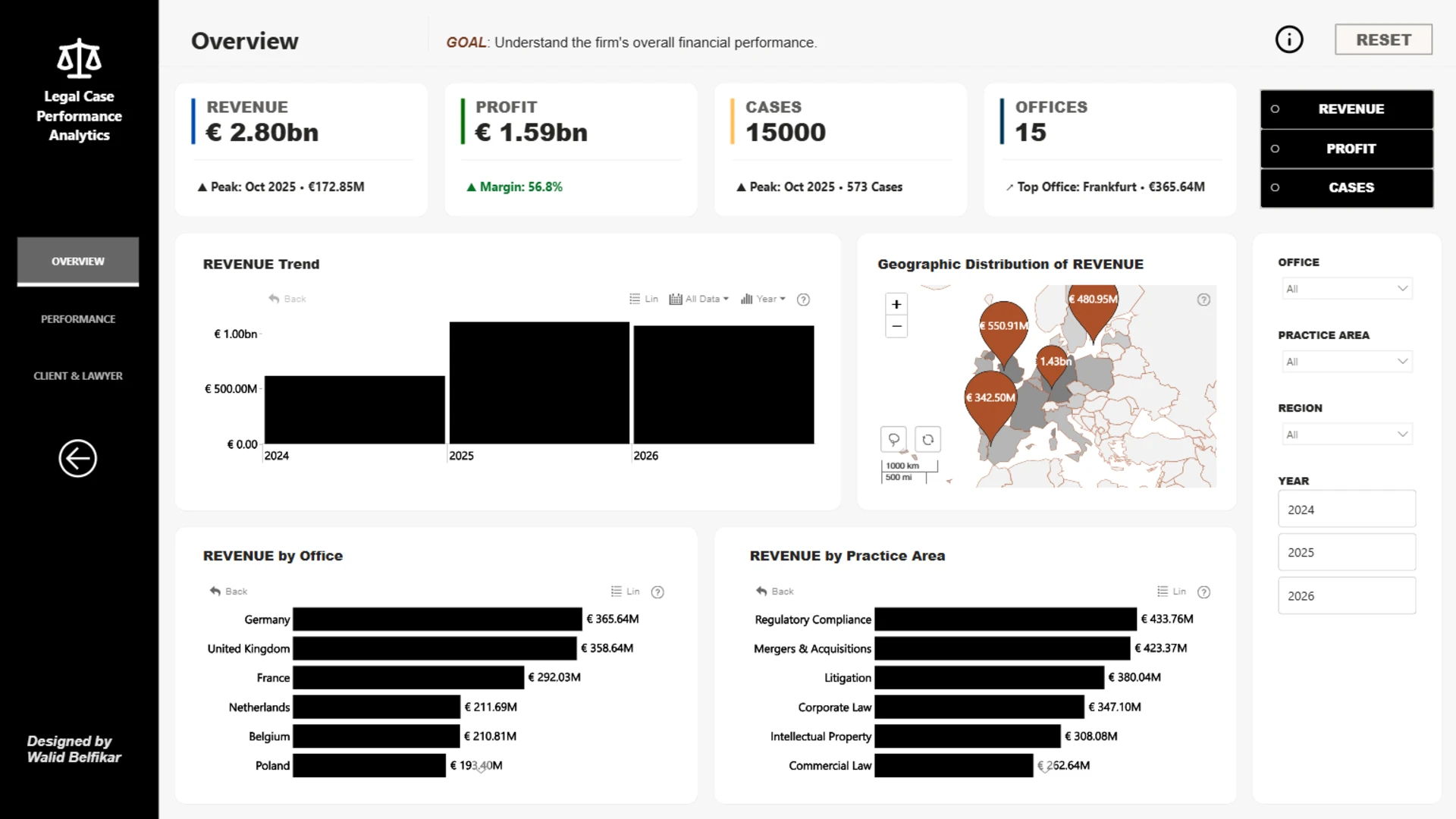
Task: Select the PROFIT metric radio option
Action: pos(1347,149)
